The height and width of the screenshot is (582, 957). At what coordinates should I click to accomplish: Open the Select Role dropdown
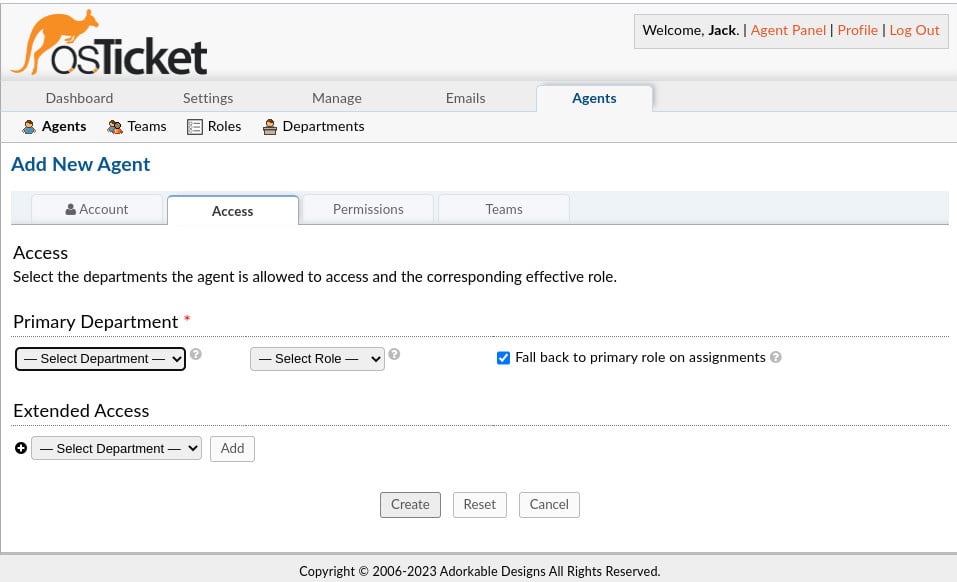point(317,358)
